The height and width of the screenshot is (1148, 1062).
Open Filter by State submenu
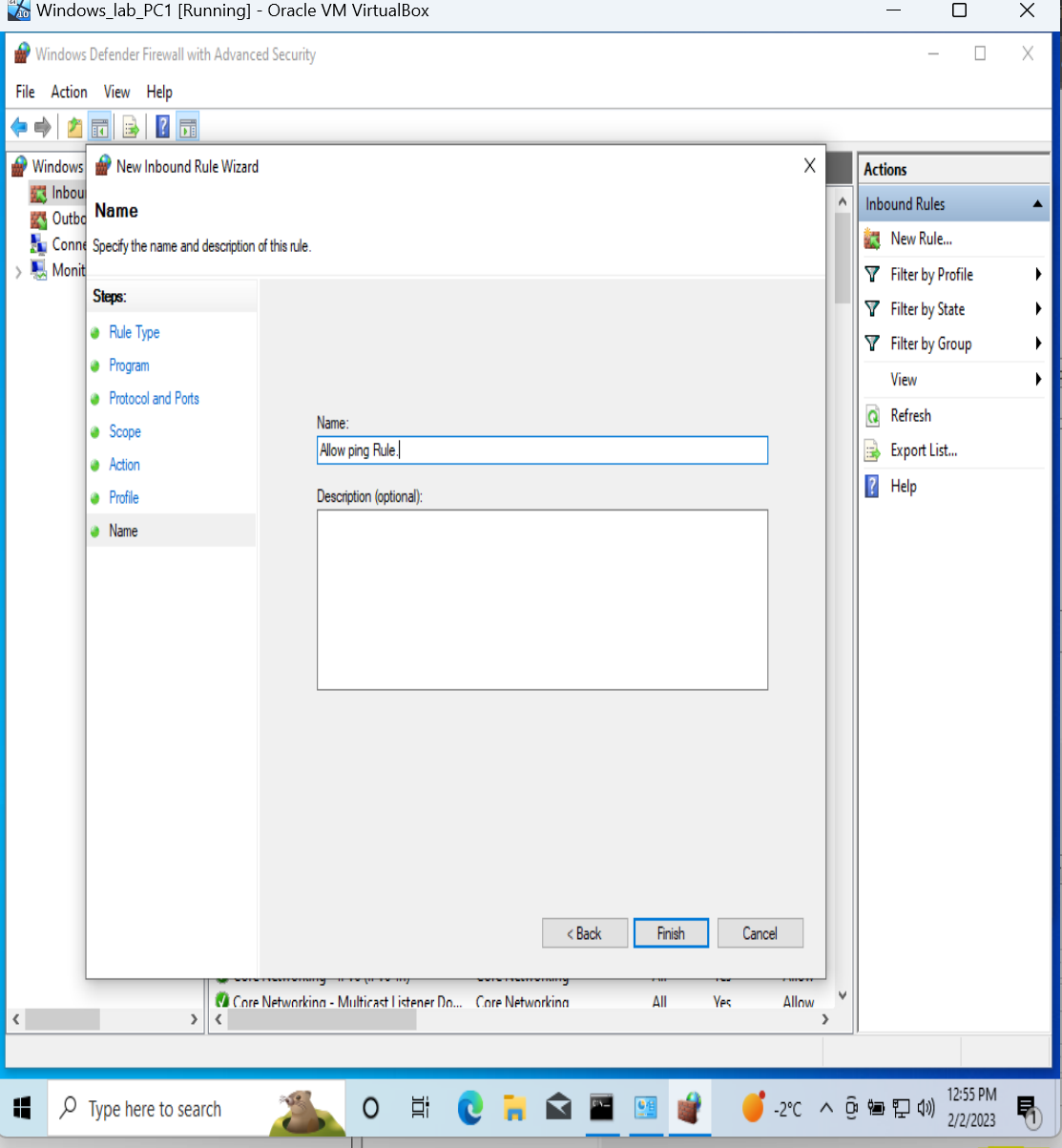[x=953, y=309]
